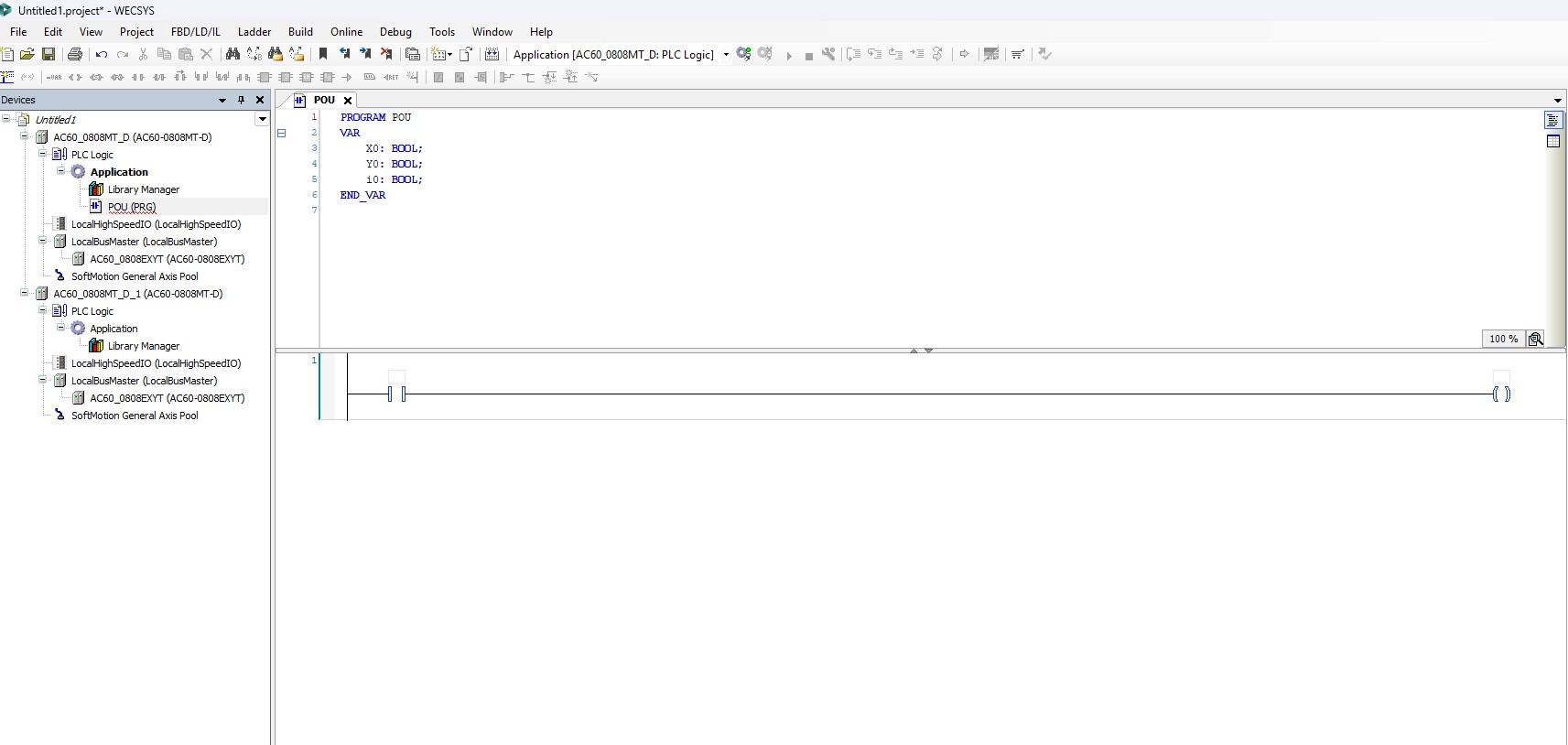Click the Build icon next to the application selector

492,54
